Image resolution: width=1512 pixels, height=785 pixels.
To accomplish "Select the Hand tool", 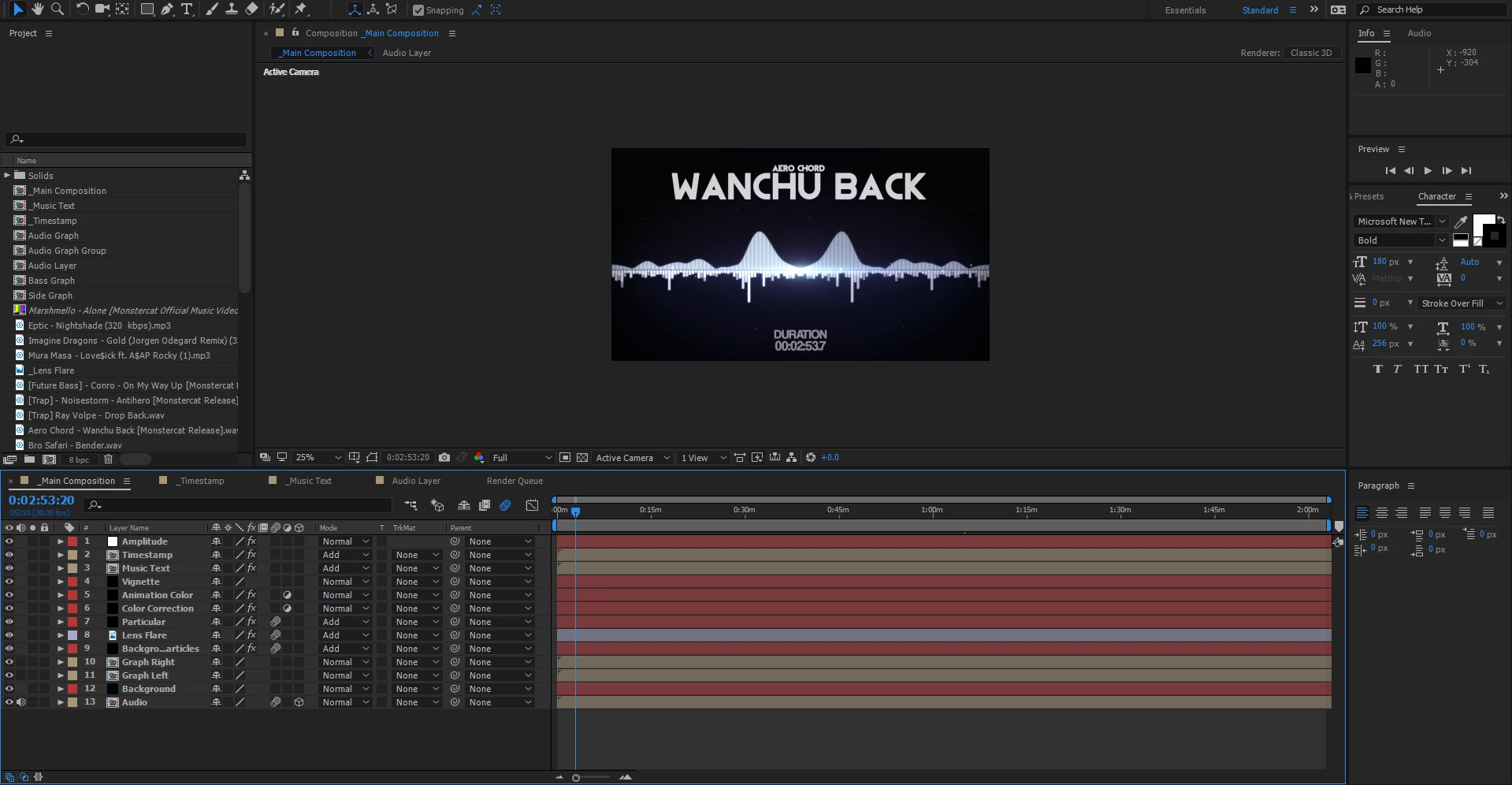I will (x=38, y=9).
